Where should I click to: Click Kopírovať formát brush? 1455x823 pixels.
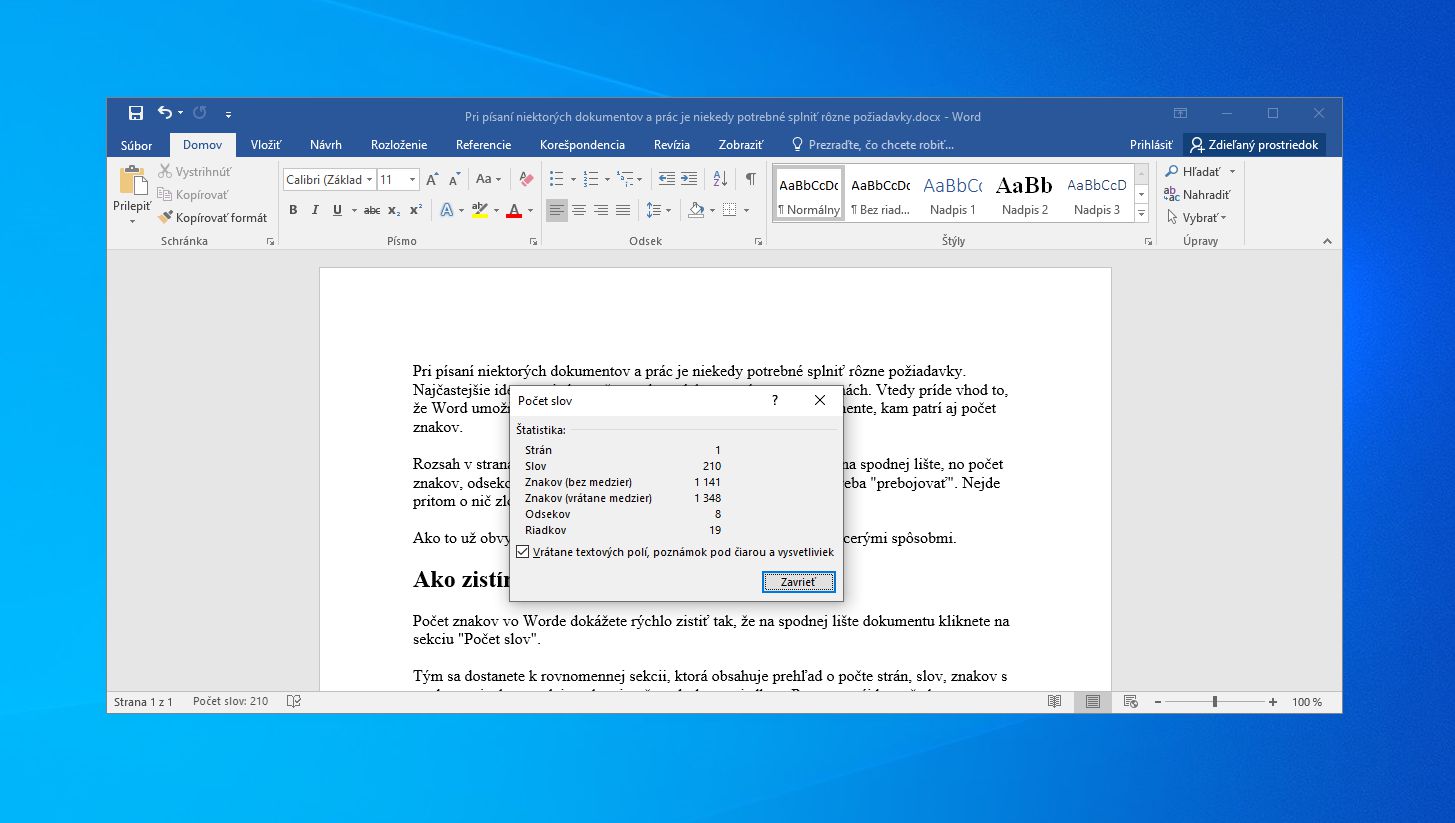[x=213, y=217]
